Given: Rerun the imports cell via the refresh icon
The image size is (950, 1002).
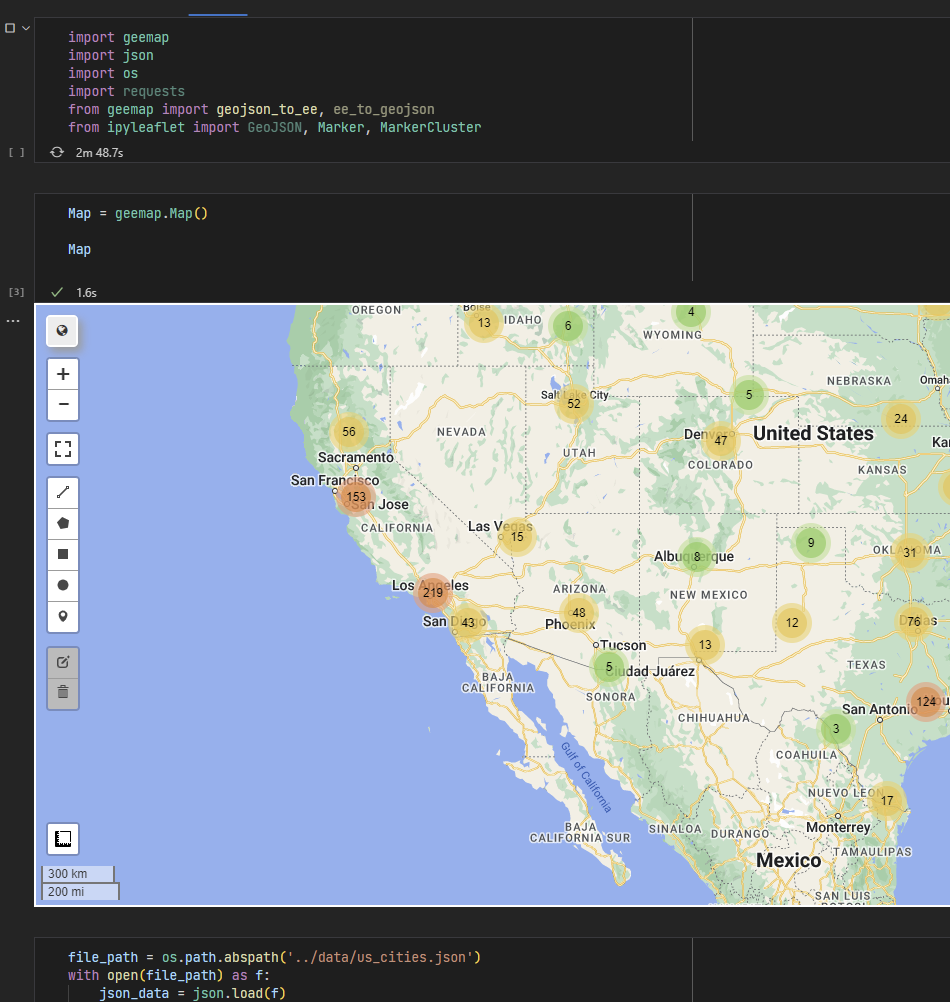Looking at the screenshot, I should (58, 152).
